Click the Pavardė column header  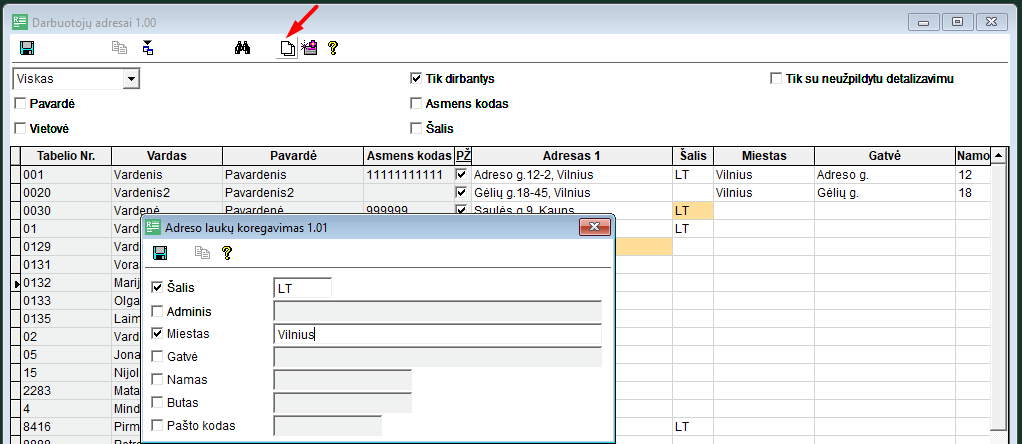click(293, 156)
